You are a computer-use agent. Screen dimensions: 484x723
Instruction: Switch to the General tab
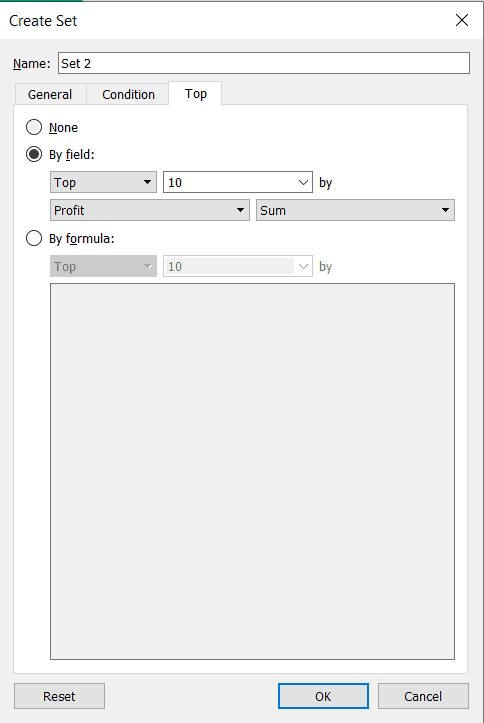pos(50,94)
